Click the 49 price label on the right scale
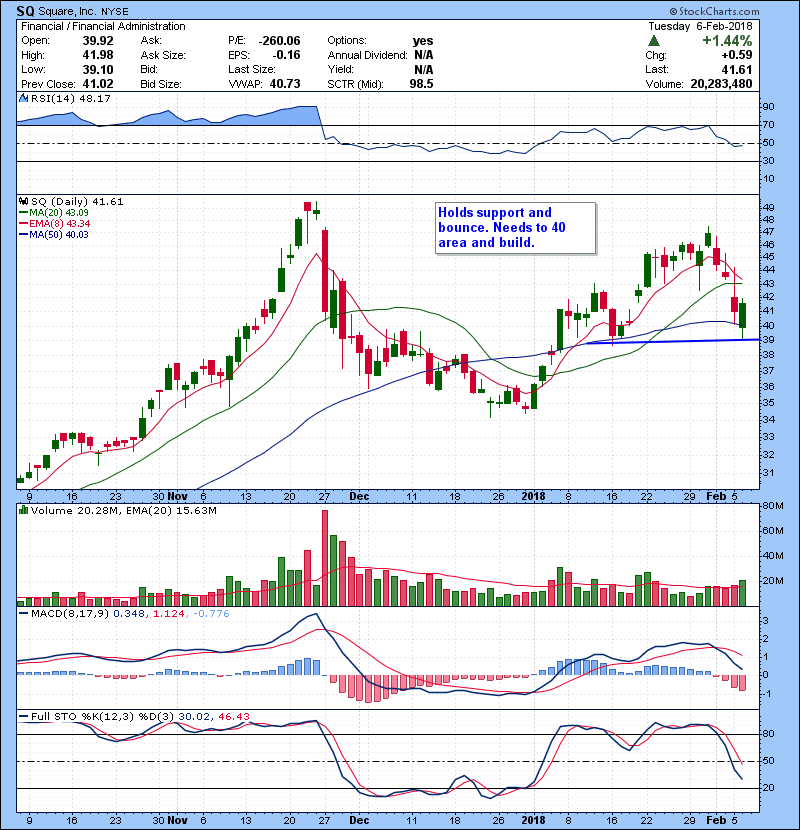 pyautogui.click(x=768, y=208)
